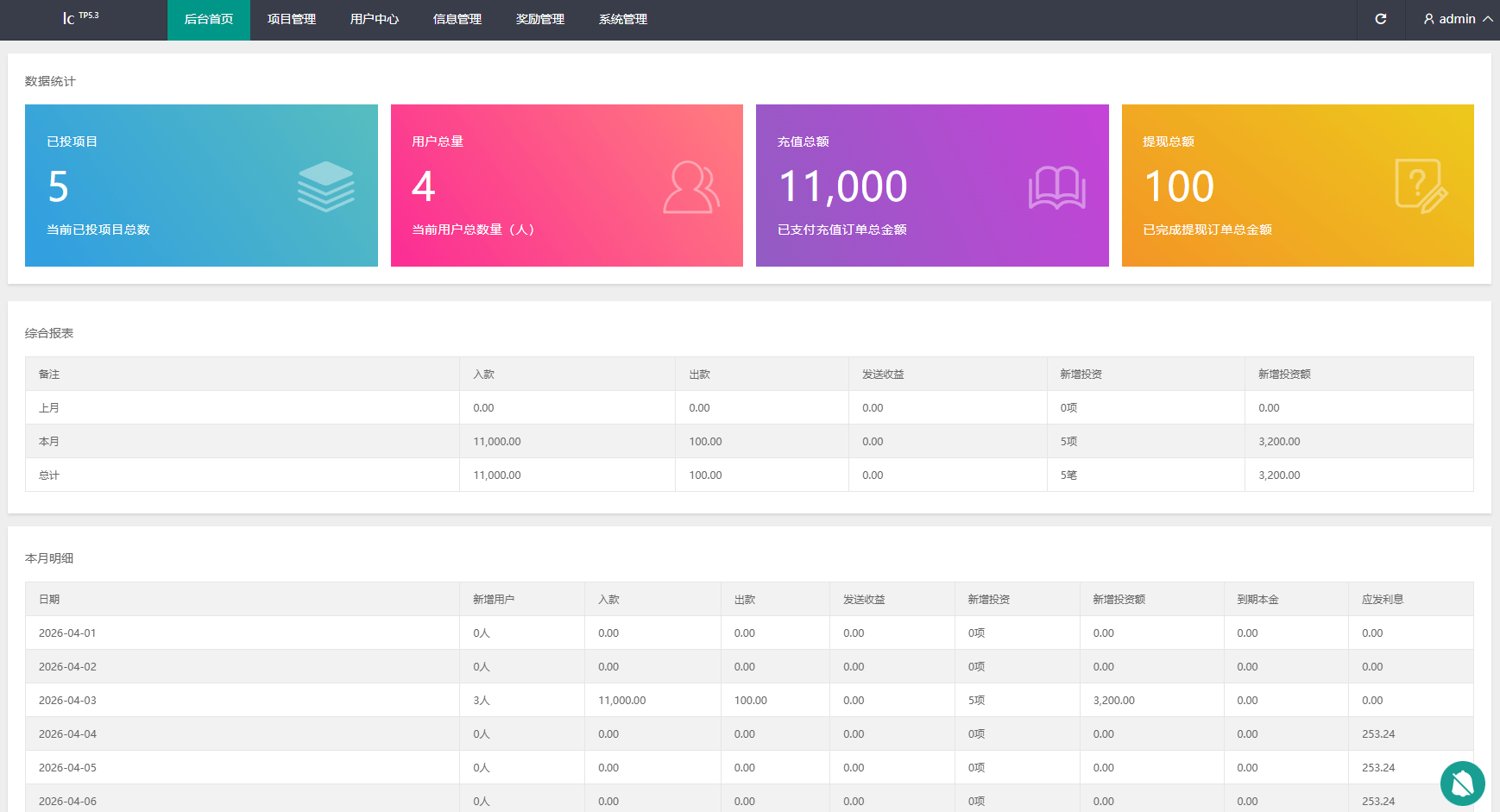1500x812 pixels.
Task: Open the 奖励管理 menu
Action: point(540,19)
